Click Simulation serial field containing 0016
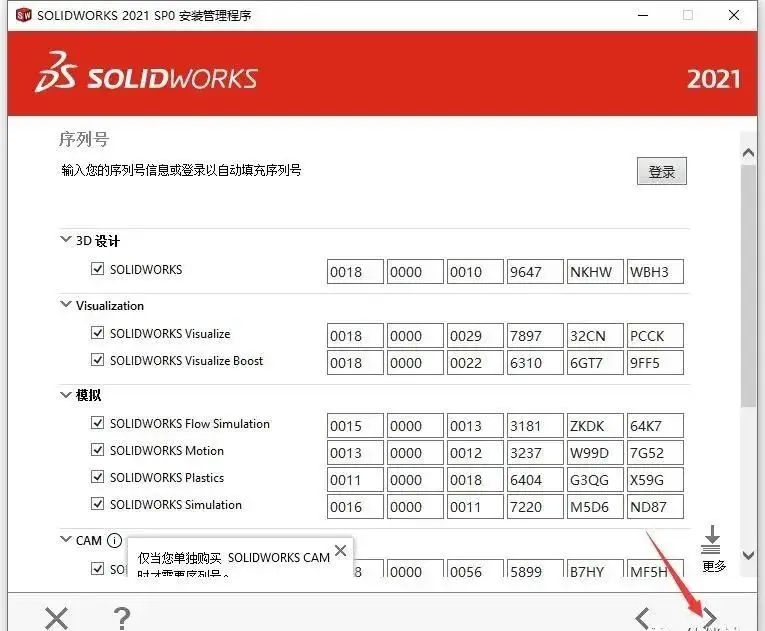Screen dimensions: 765x631 coord(355,507)
